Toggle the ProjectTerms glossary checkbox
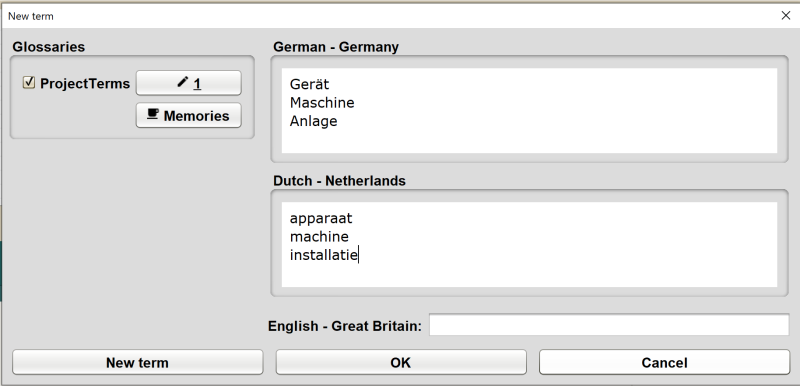 (x=29, y=83)
